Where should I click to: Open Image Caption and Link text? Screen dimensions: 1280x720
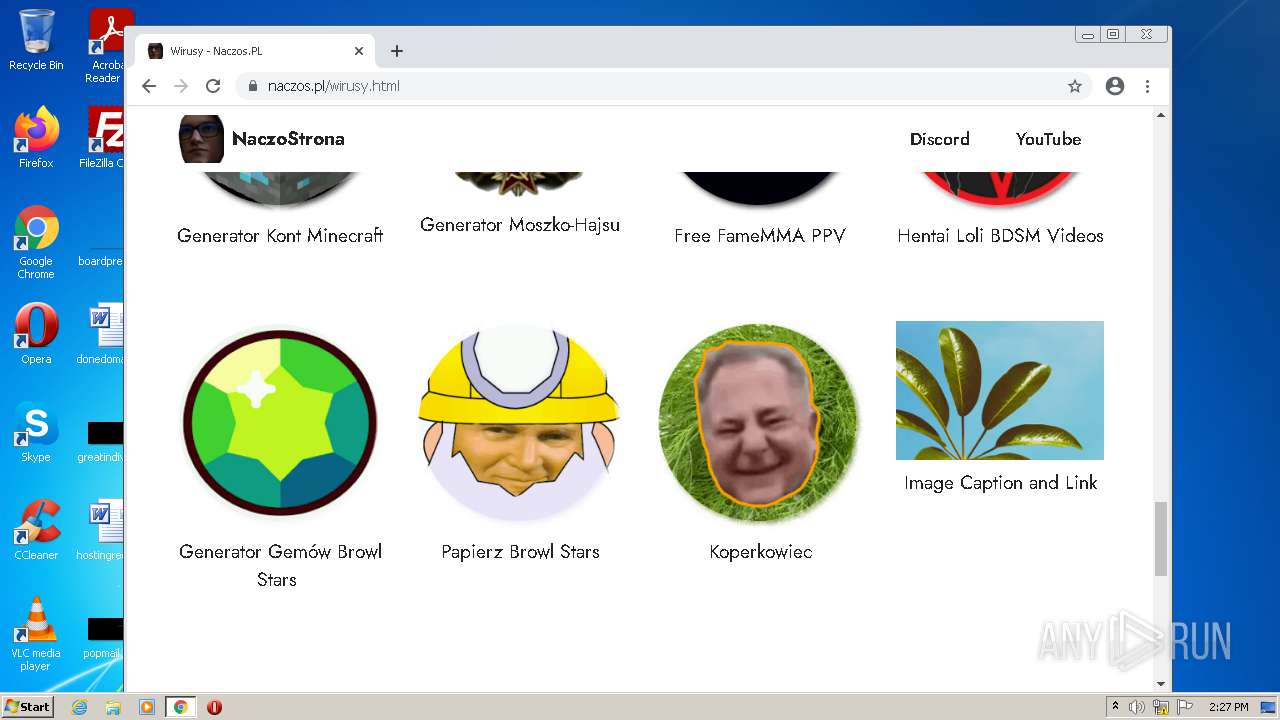click(1000, 483)
